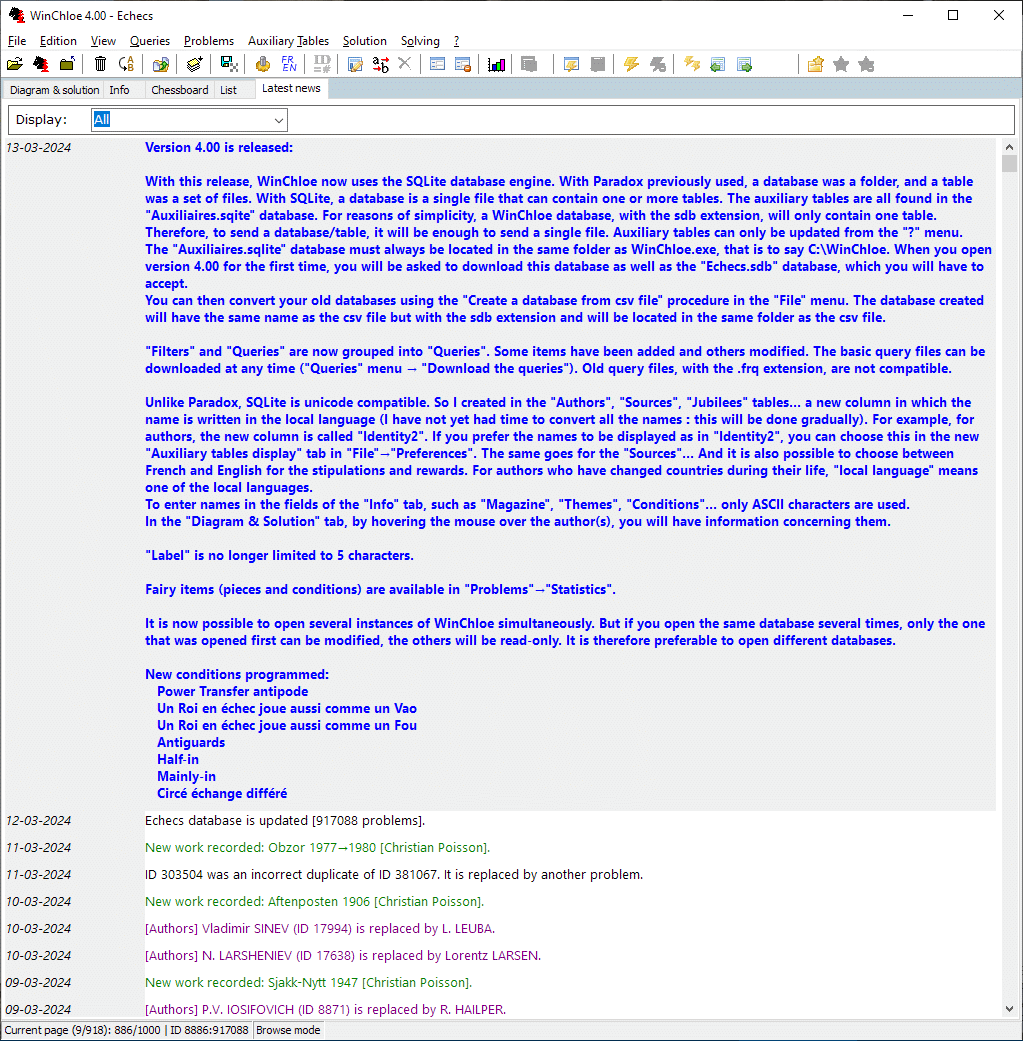Image resolution: width=1023 pixels, height=1041 pixels.
Task: Click the N. LARSHENIEV authors entry
Action: tap(343, 956)
